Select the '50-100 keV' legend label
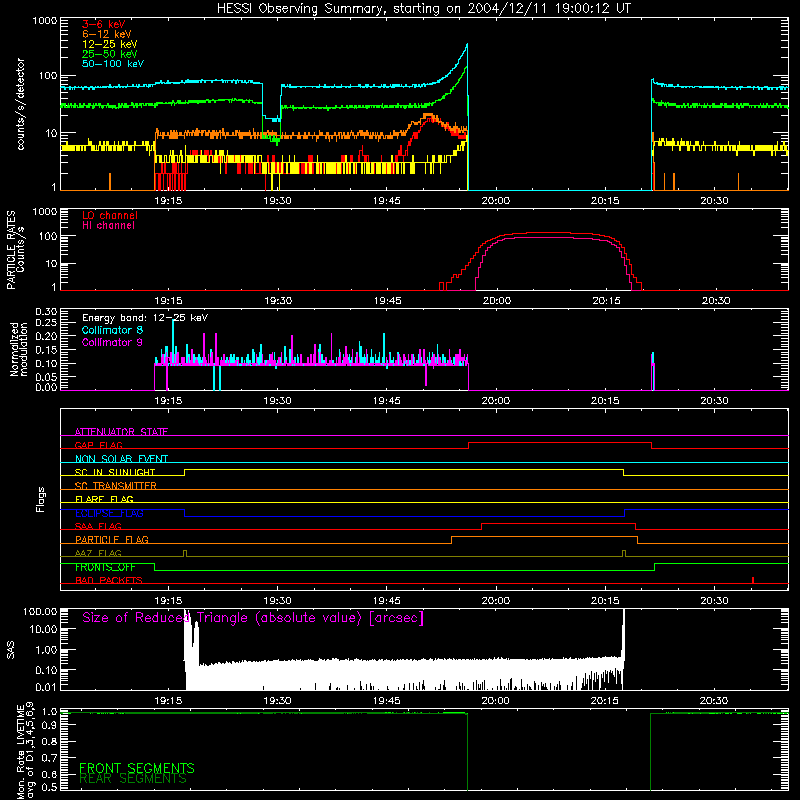This screenshot has width=800, height=800. 113,64
